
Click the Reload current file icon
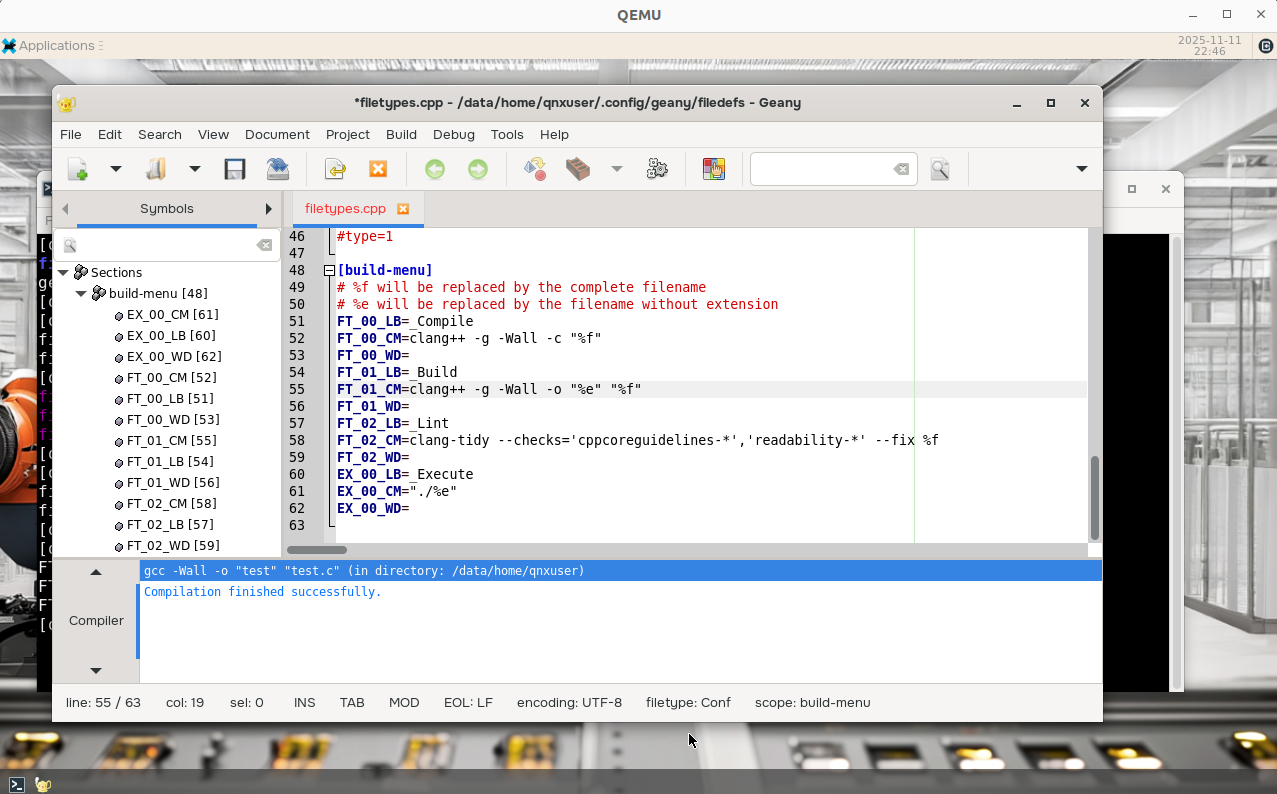(335, 169)
